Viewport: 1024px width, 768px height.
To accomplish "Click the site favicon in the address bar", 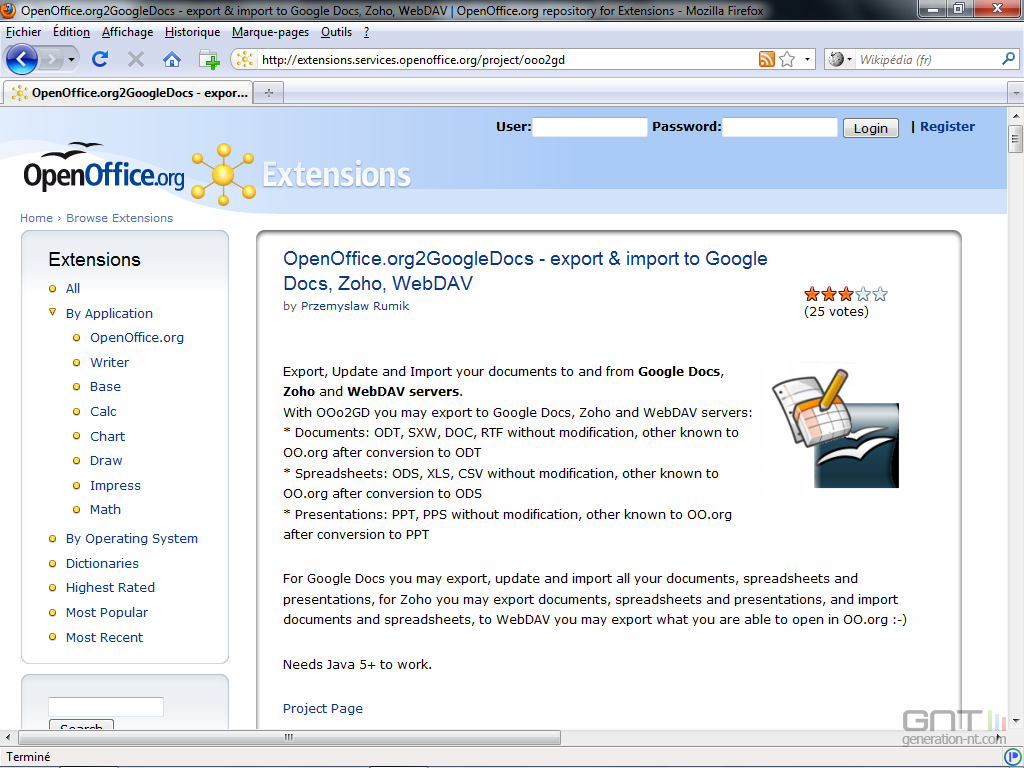I will [x=245, y=60].
